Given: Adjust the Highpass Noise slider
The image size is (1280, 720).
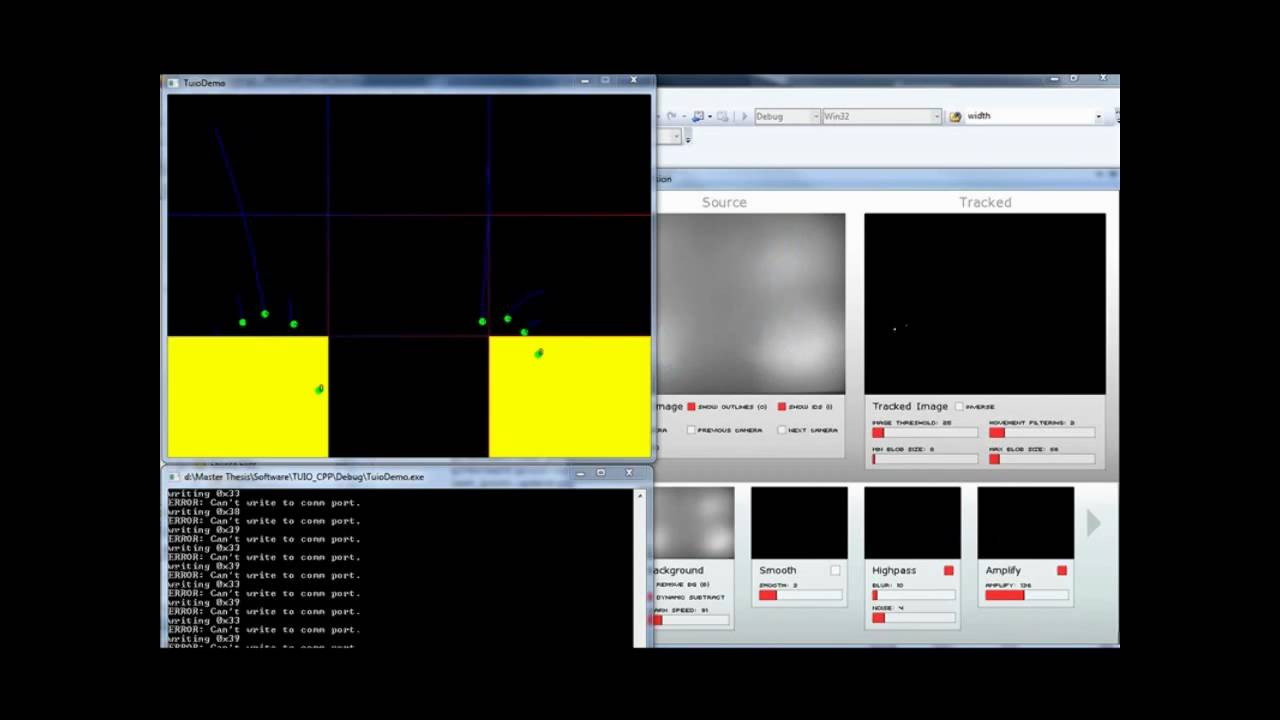Looking at the screenshot, I should (914, 618).
